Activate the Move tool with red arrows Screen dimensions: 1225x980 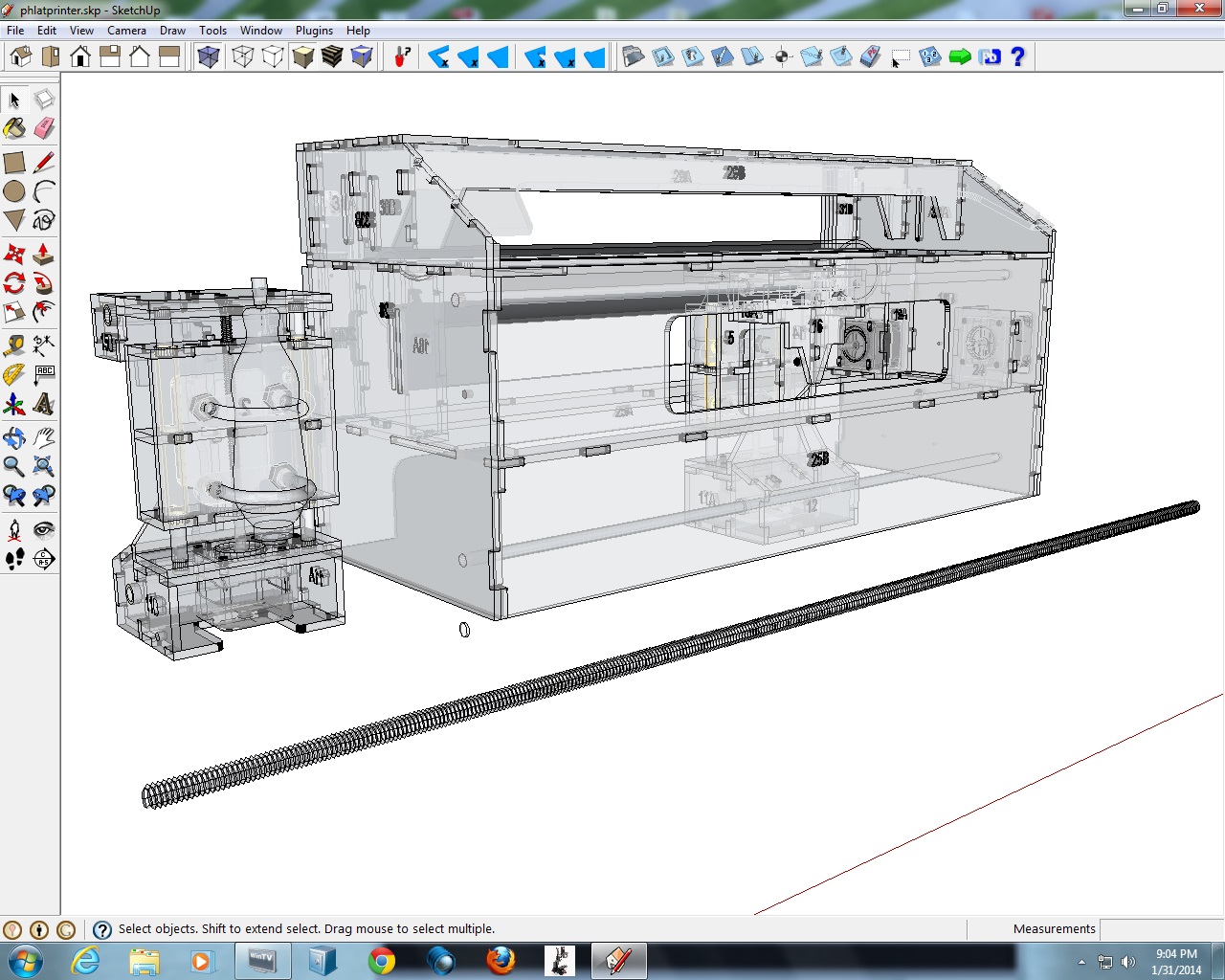(14, 255)
